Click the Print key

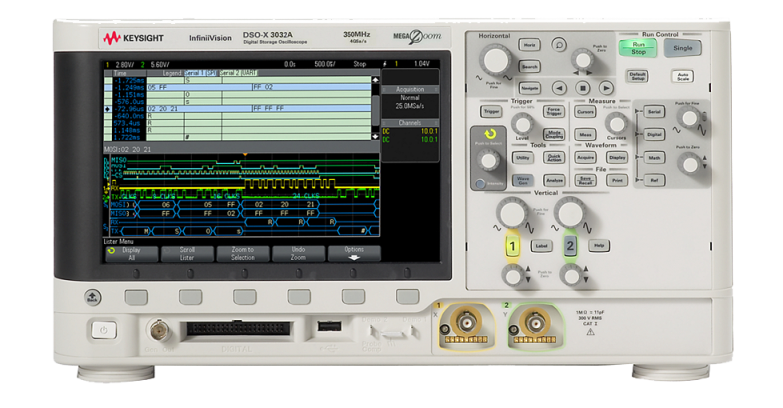click(617, 180)
